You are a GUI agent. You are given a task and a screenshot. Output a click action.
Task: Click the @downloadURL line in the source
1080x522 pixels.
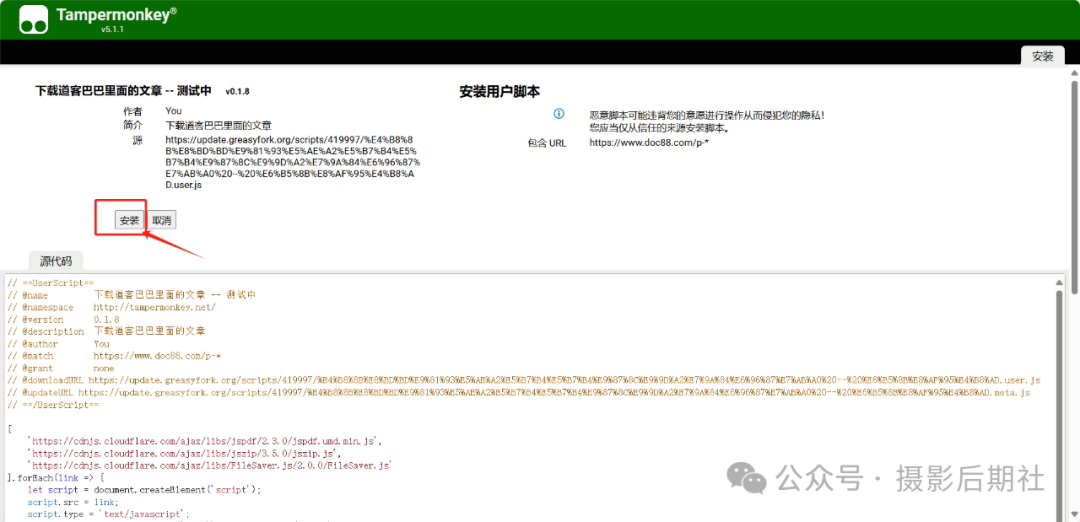[x=523, y=380]
